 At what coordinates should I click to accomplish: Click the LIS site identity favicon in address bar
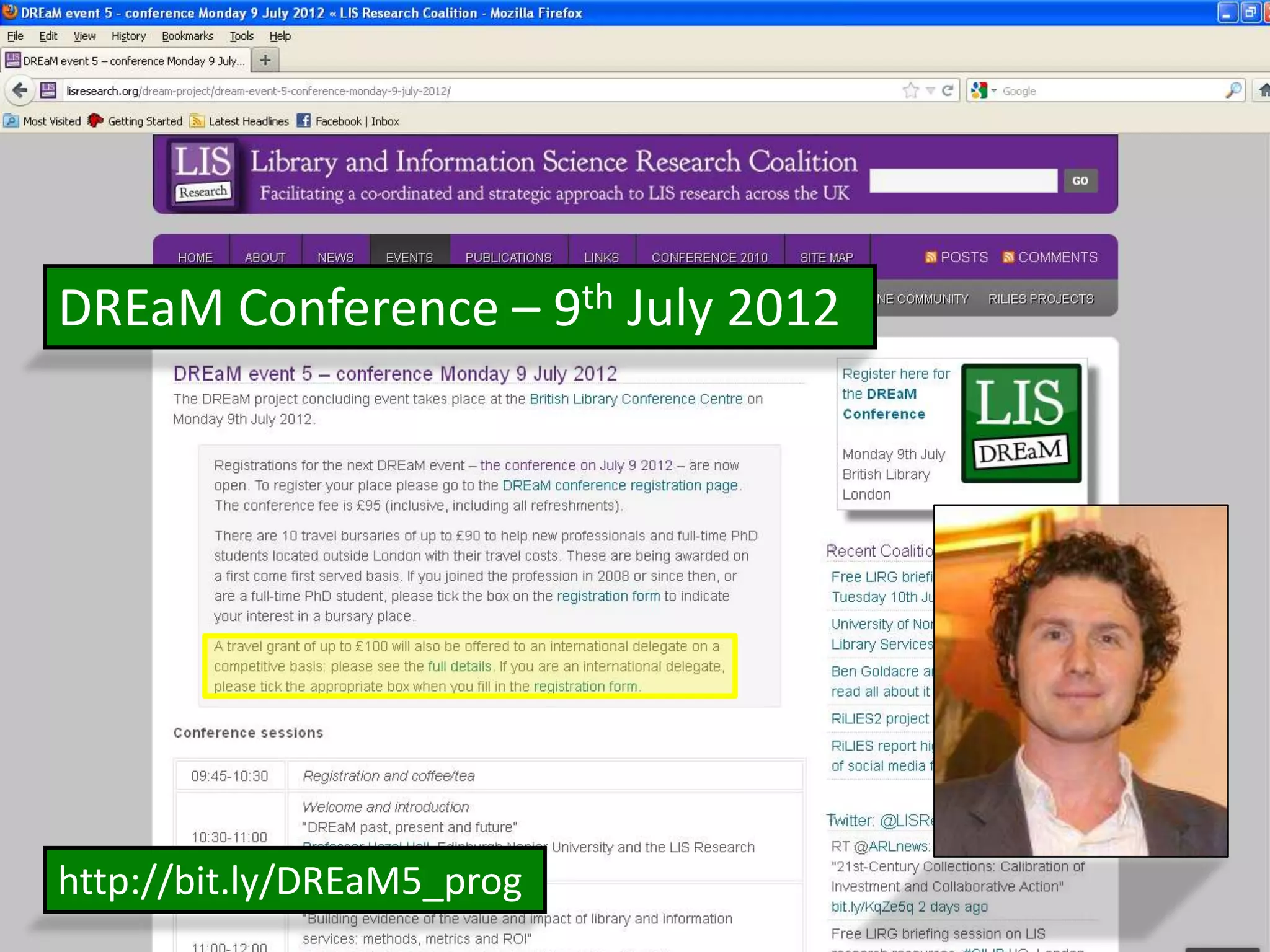48,91
